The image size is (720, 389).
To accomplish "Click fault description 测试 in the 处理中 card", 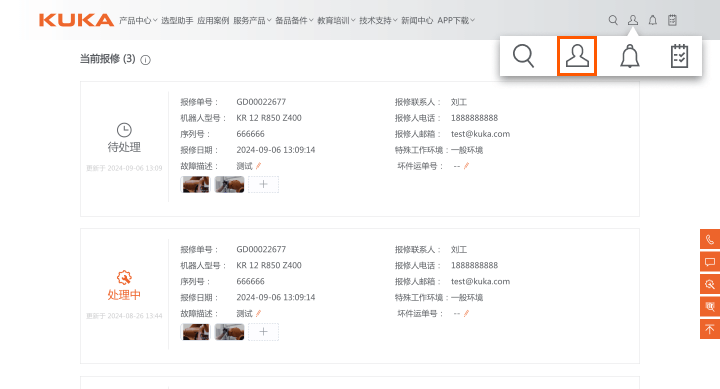I will click(x=244, y=313).
